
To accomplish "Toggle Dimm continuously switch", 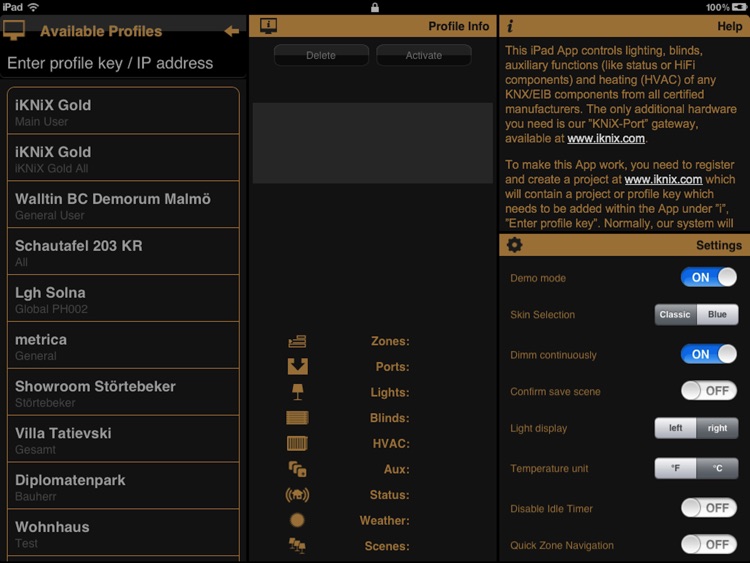I will pos(709,354).
